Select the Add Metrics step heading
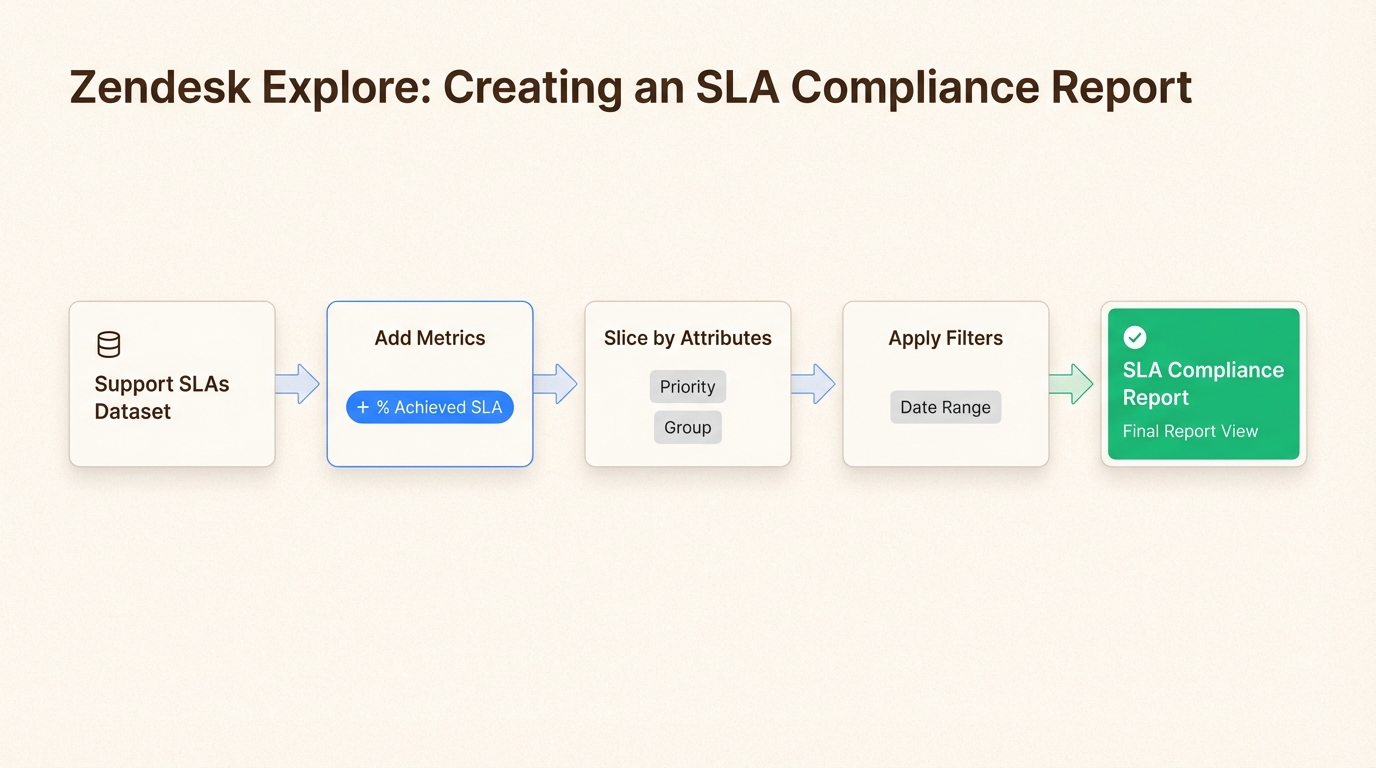The height and width of the screenshot is (768, 1376). click(x=430, y=338)
